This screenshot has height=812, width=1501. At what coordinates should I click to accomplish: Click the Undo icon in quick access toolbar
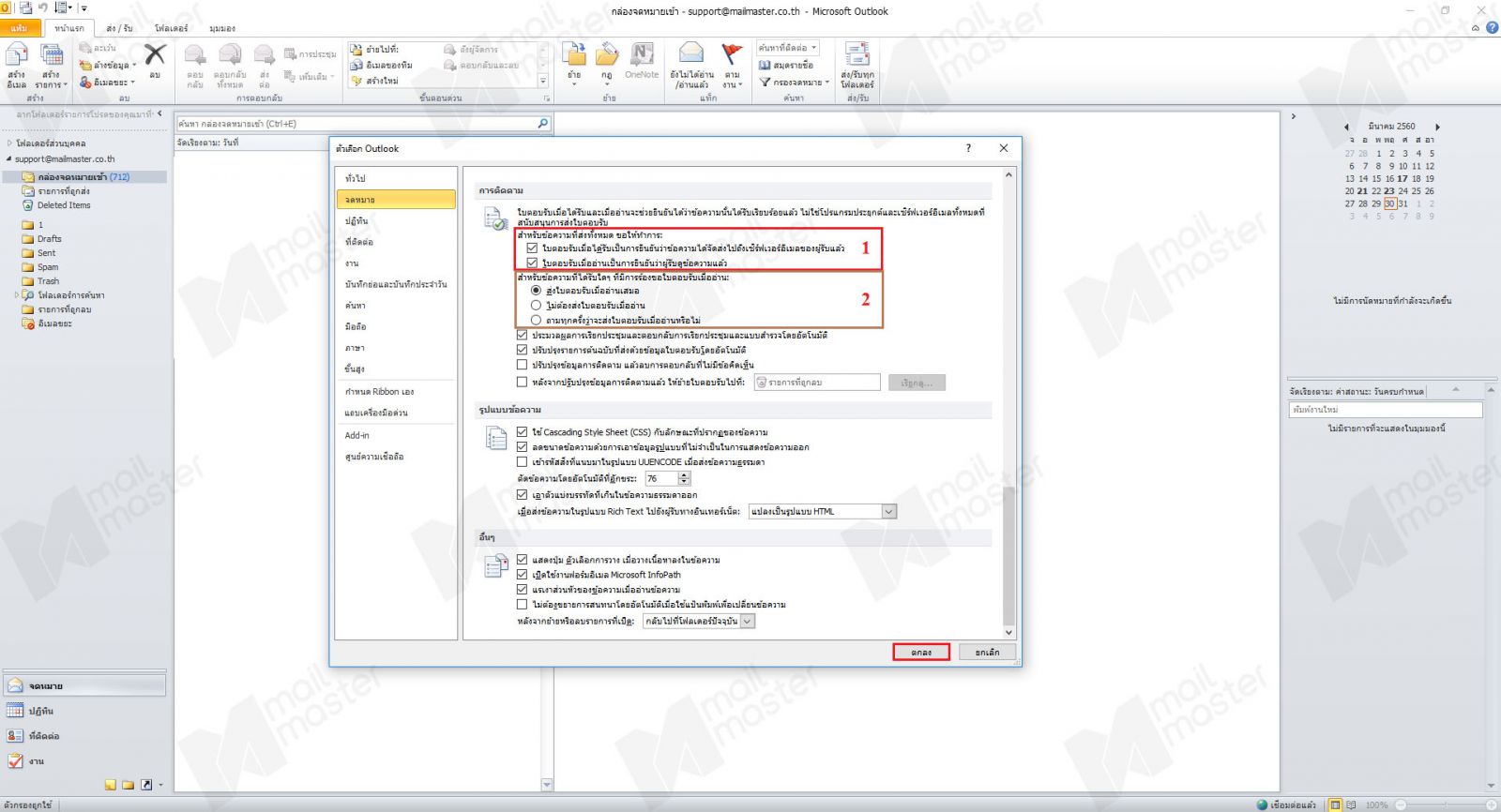42,8
